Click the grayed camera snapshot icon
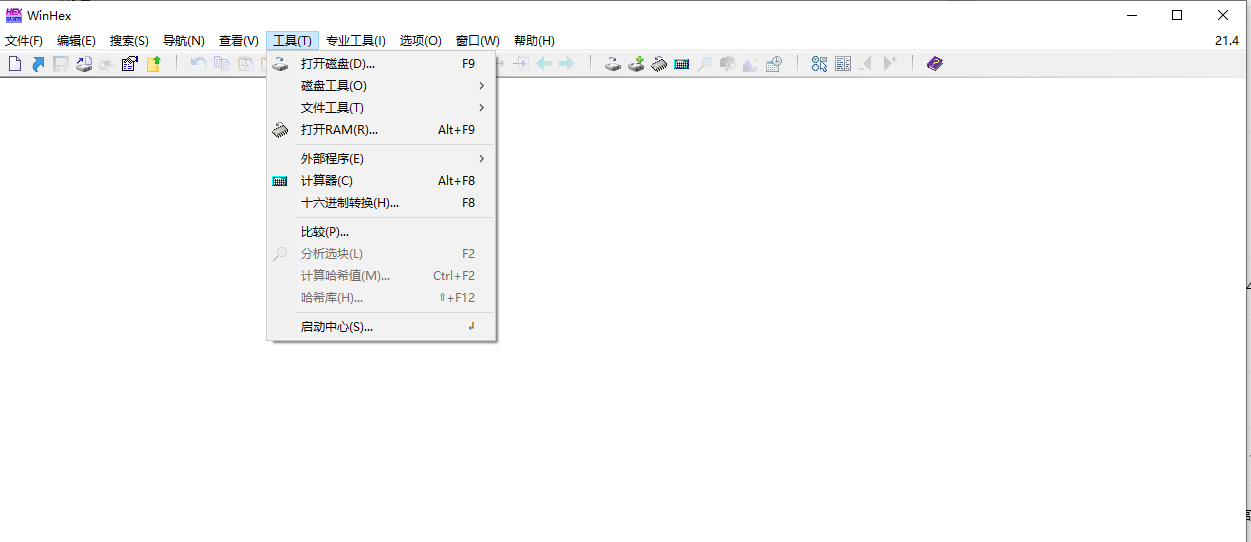Image resolution: width=1251 pixels, height=542 pixels. pos(728,64)
